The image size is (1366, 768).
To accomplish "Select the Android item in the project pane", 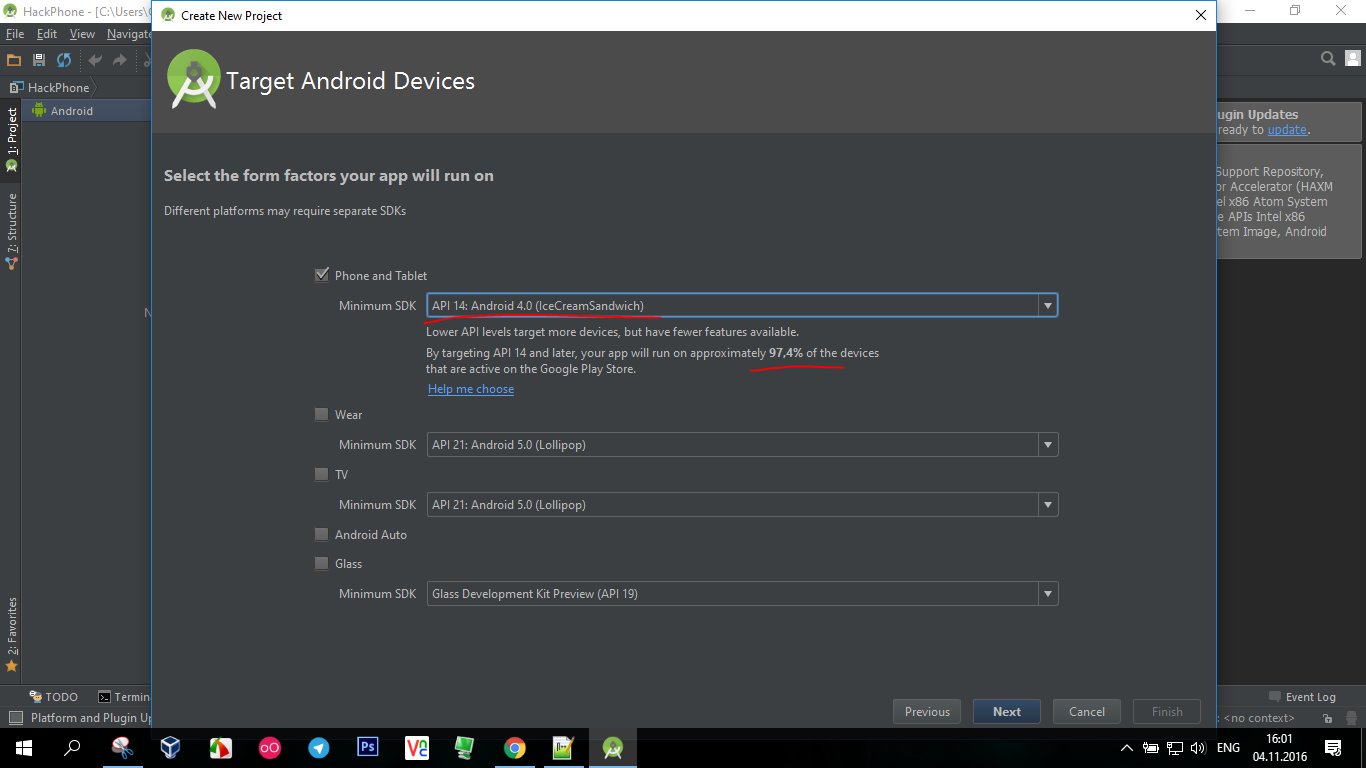I will click(x=71, y=111).
